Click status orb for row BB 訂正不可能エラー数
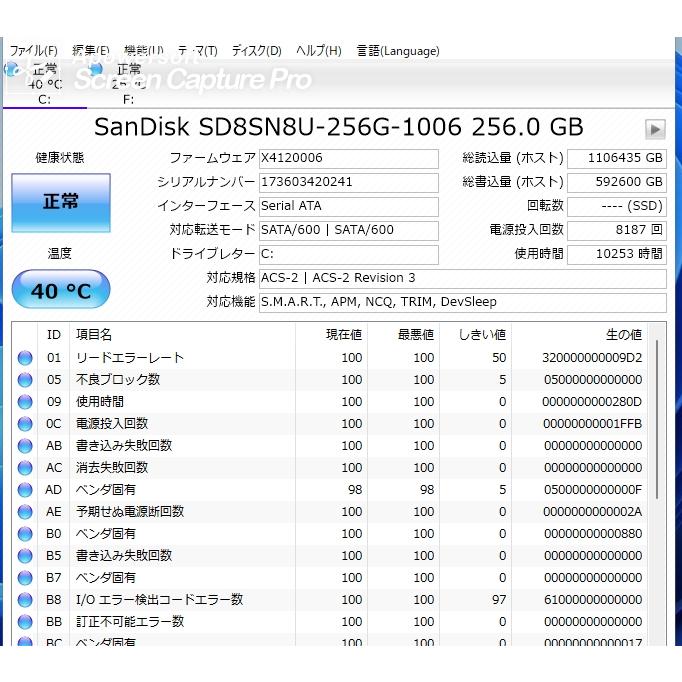The height and width of the screenshot is (682, 682). 25,622
